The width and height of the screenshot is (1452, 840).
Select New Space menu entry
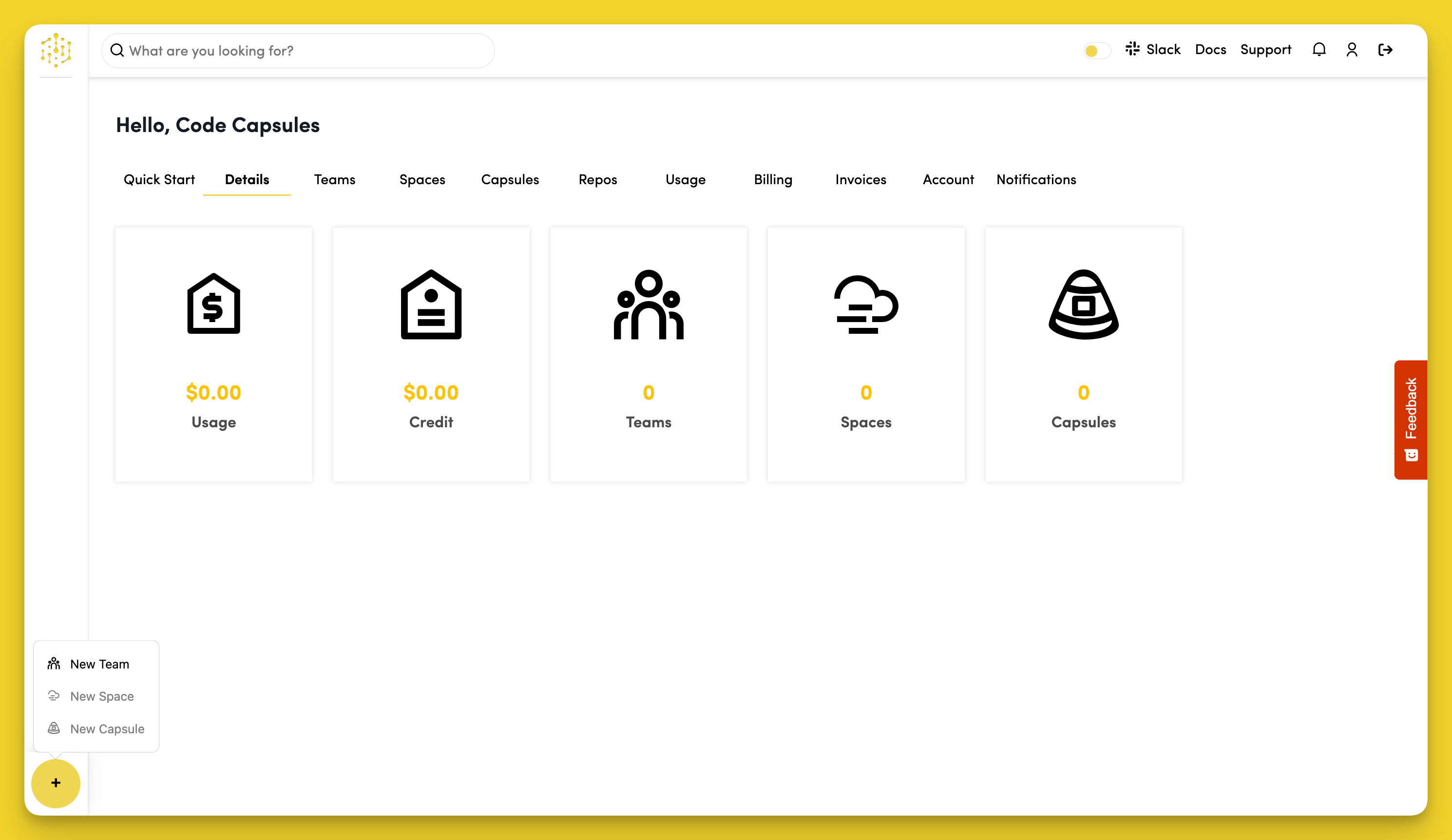pyautogui.click(x=101, y=697)
